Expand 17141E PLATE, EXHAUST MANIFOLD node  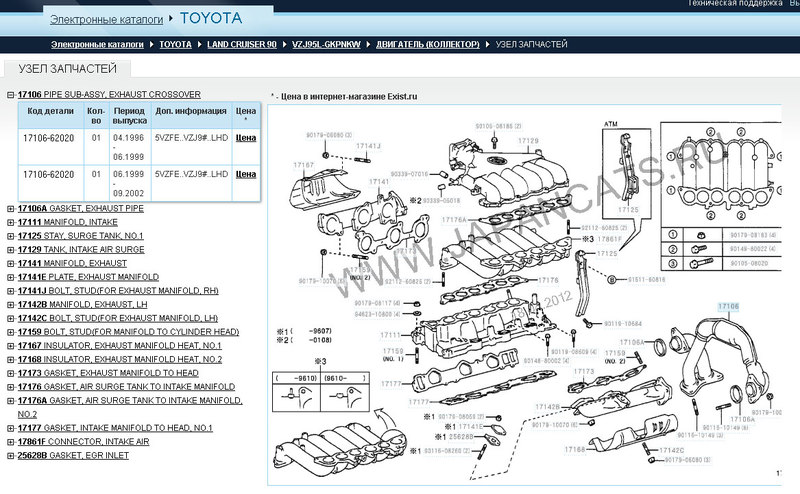click(x=11, y=277)
